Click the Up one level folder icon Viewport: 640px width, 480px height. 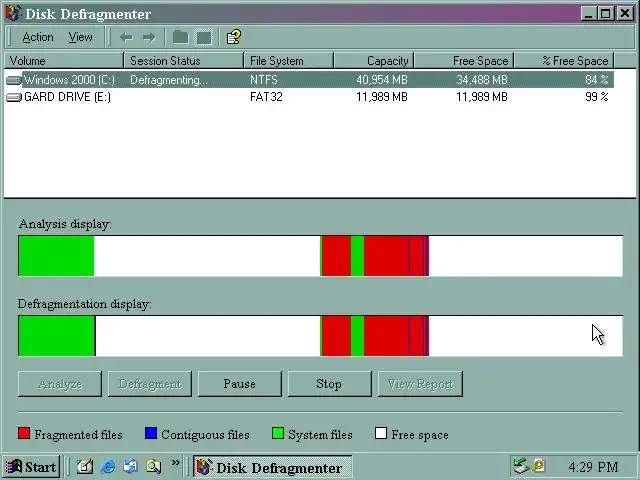(x=180, y=38)
